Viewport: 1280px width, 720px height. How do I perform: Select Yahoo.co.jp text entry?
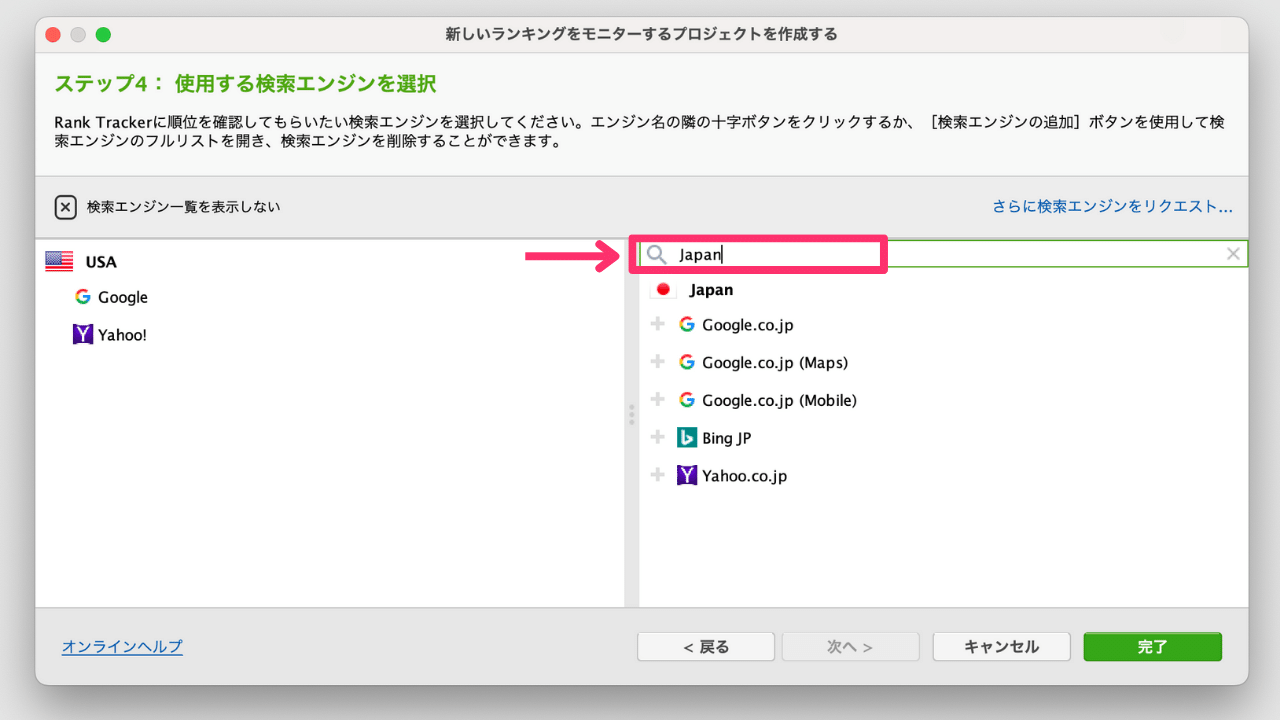(745, 476)
